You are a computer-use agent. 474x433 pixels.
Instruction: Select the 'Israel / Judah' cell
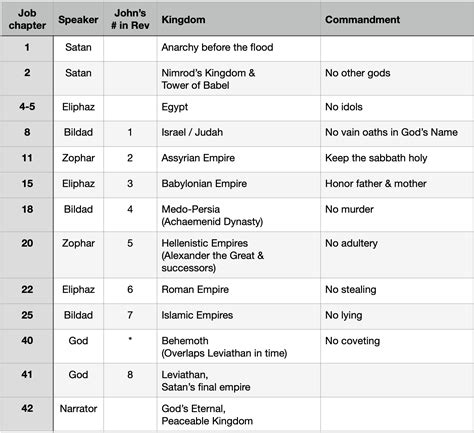tap(239, 134)
